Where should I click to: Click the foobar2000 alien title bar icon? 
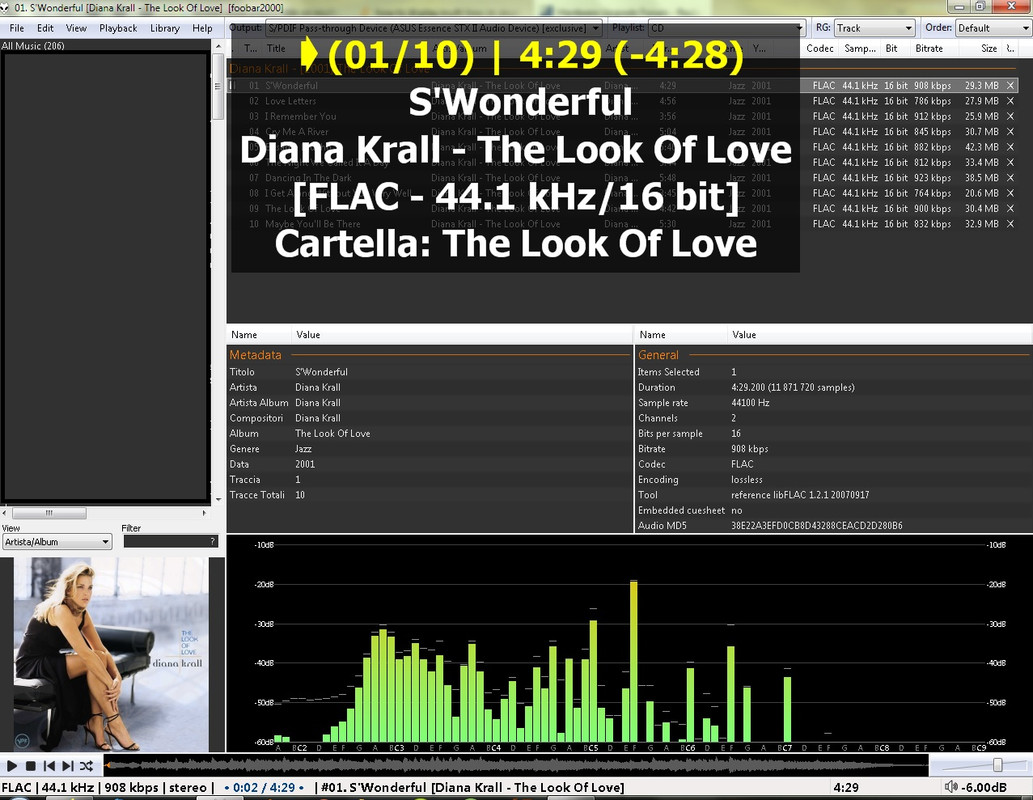pos(5,8)
